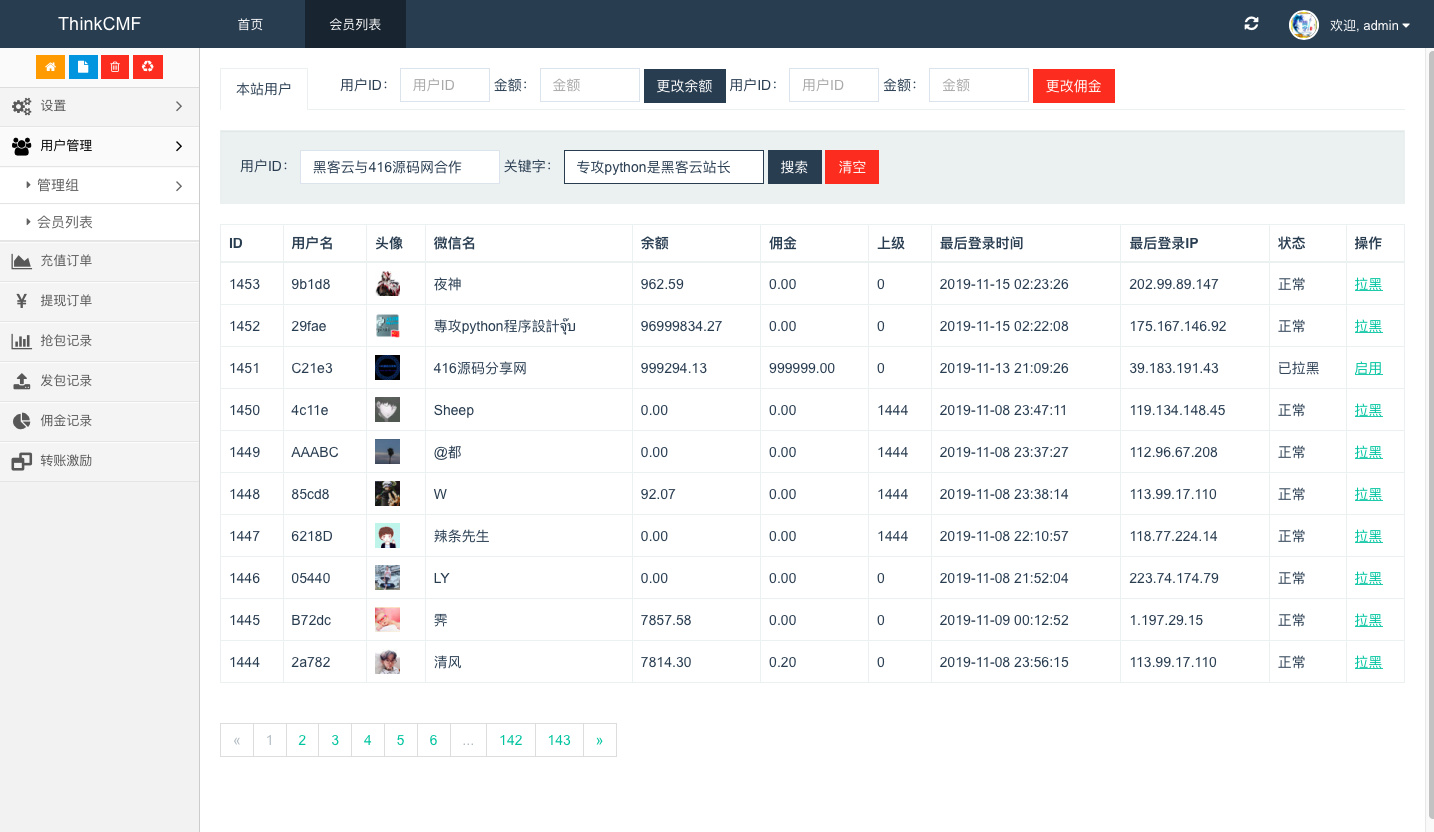1434x832 pixels.
Task: Click the red trash shortcut icon
Action: [x=115, y=67]
